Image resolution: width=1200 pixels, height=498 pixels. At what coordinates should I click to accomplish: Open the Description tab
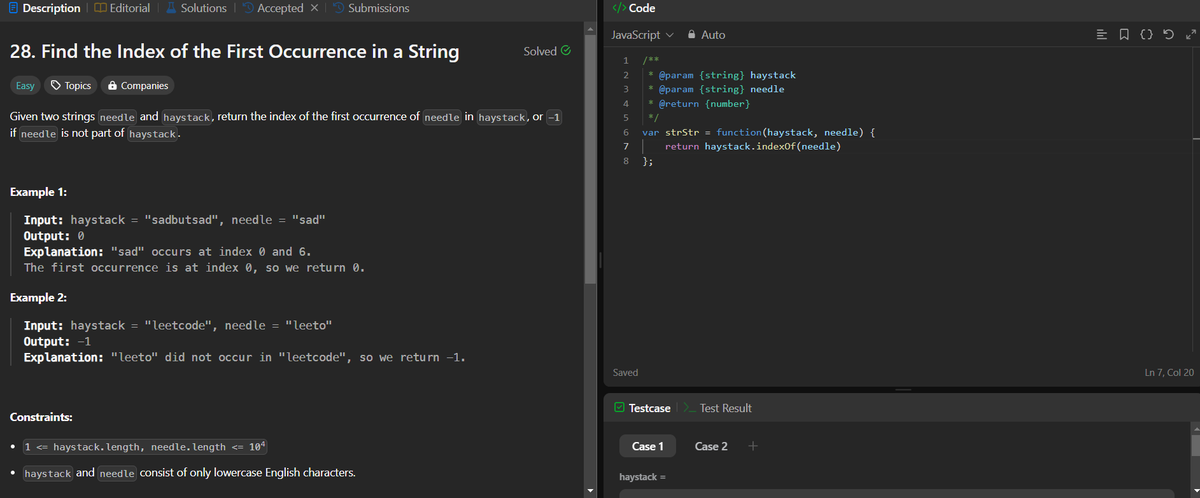[43, 8]
